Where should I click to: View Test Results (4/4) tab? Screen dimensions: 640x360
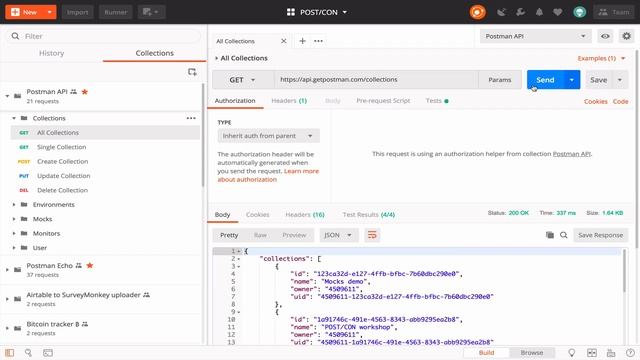pos(369,215)
